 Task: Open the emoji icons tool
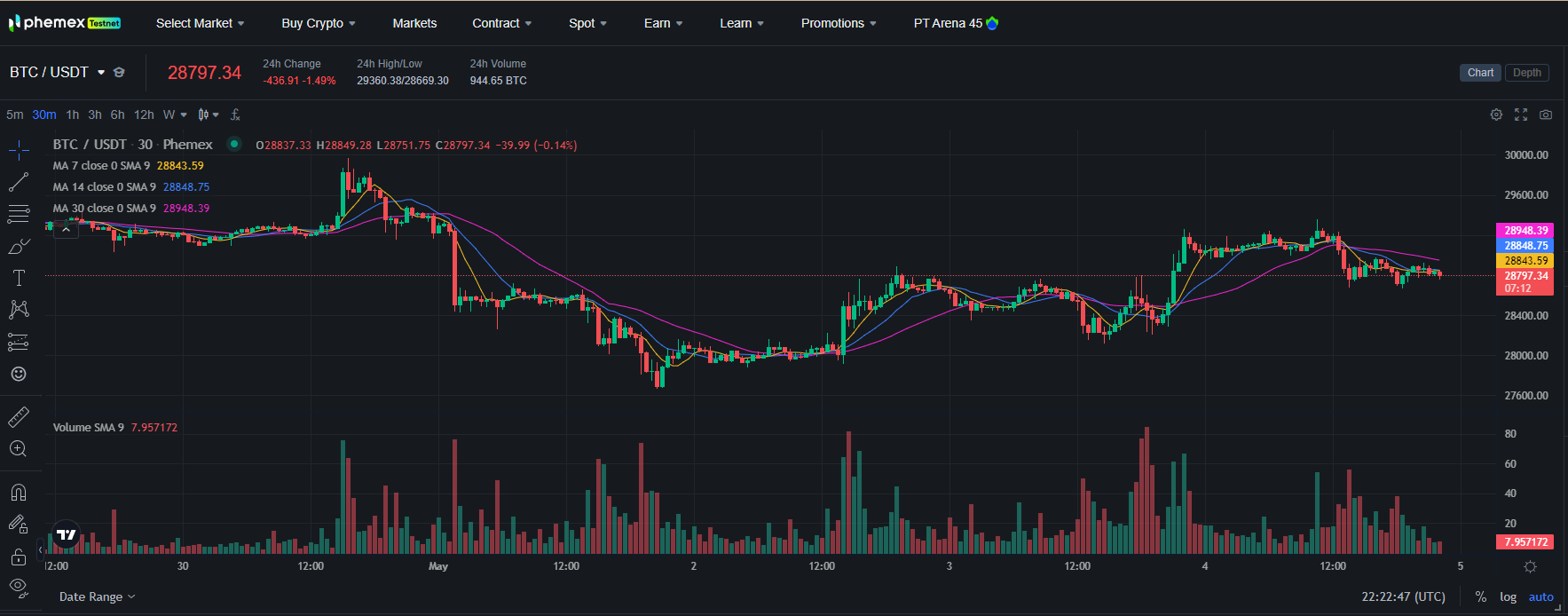[x=19, y=374]
